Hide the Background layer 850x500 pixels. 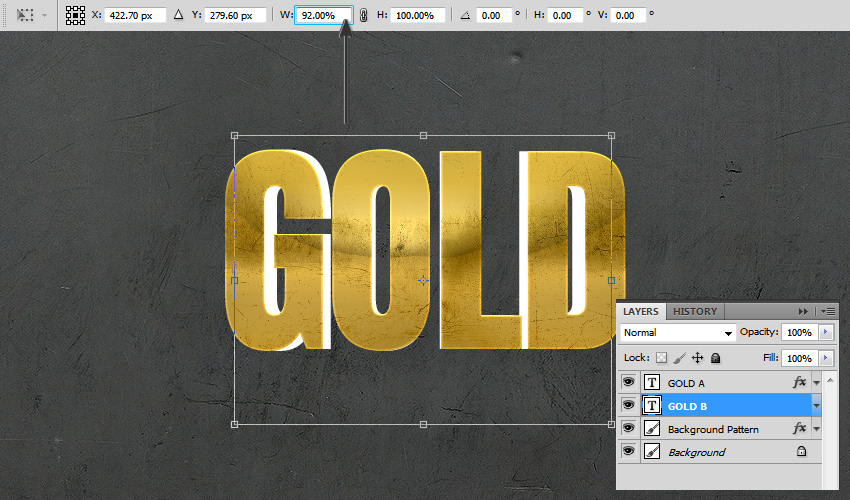[x=628, y=451]
